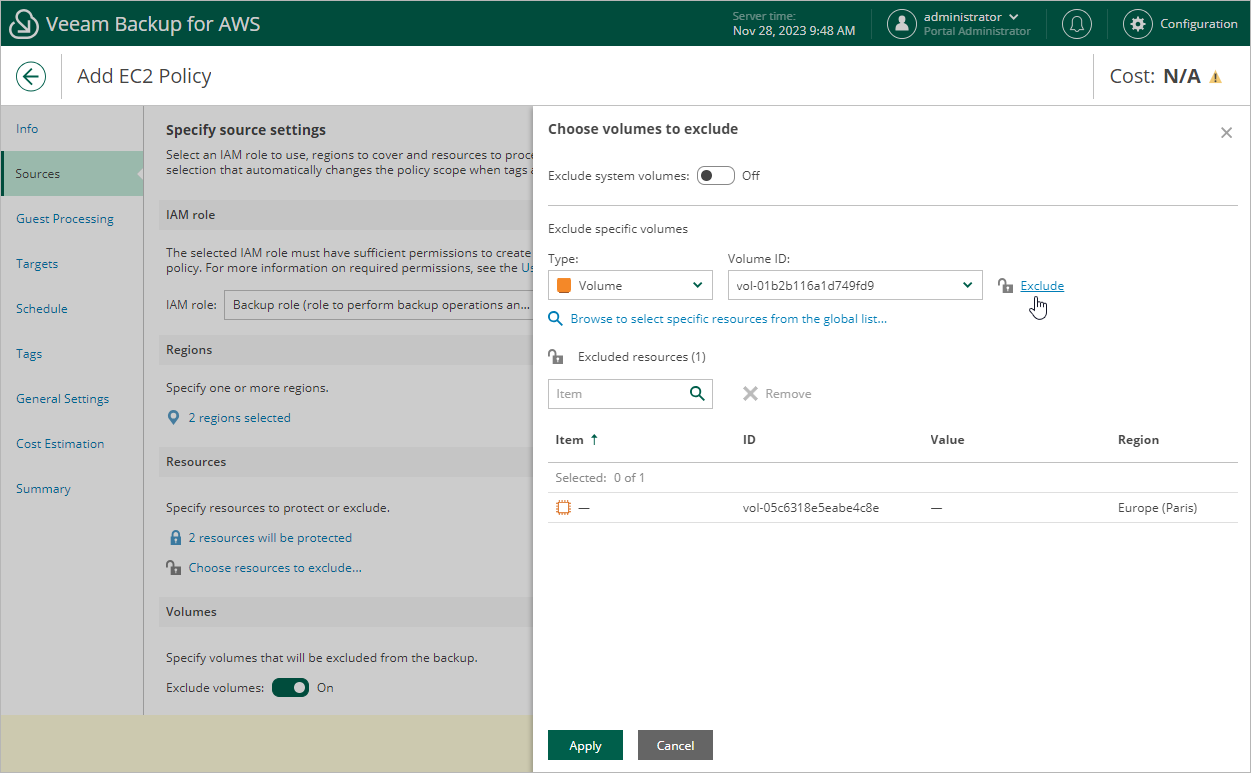Select the Sources step
Image resolution: width=1251 pixels, height=773 pixels.
72,174
